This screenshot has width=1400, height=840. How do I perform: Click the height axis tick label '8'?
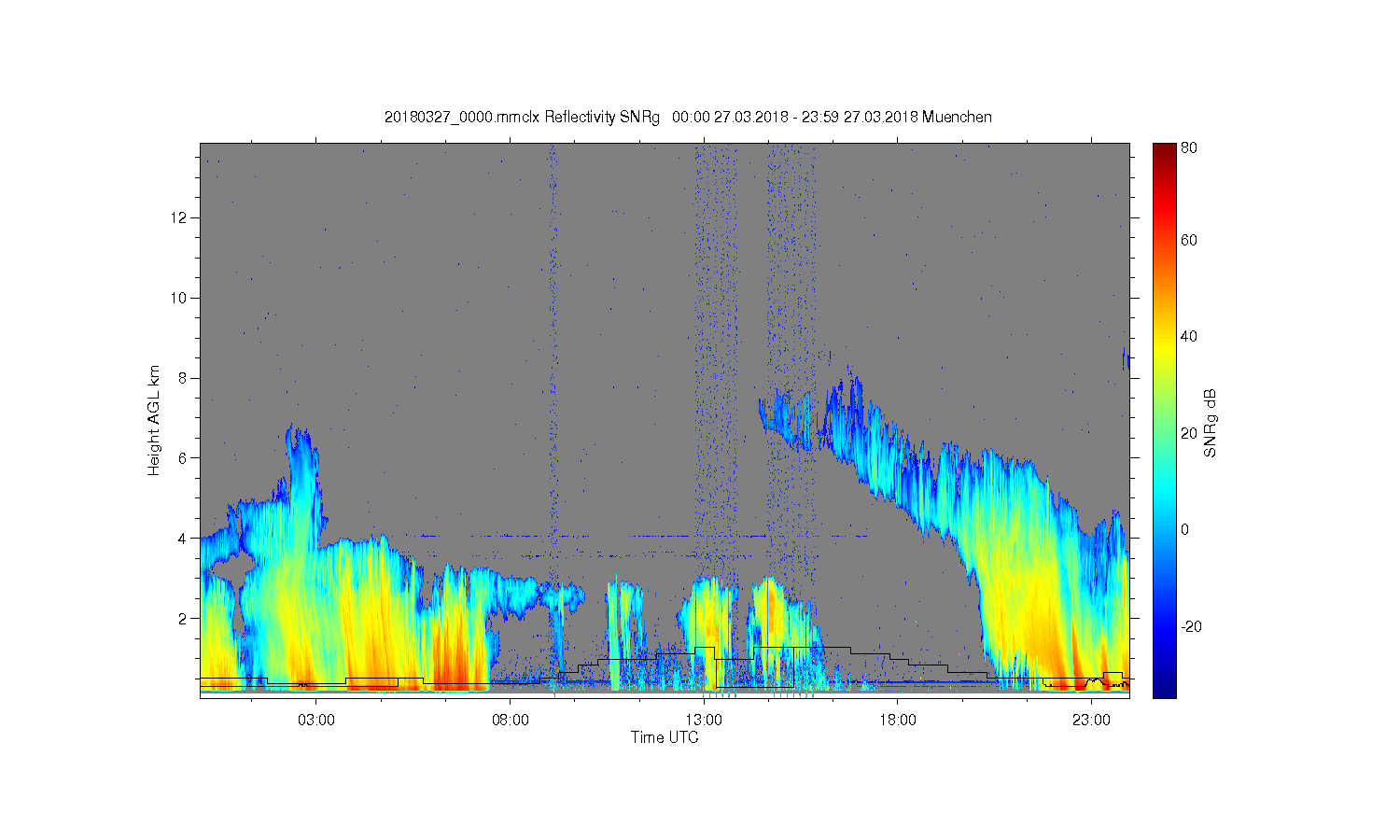[x=184, y=378]
